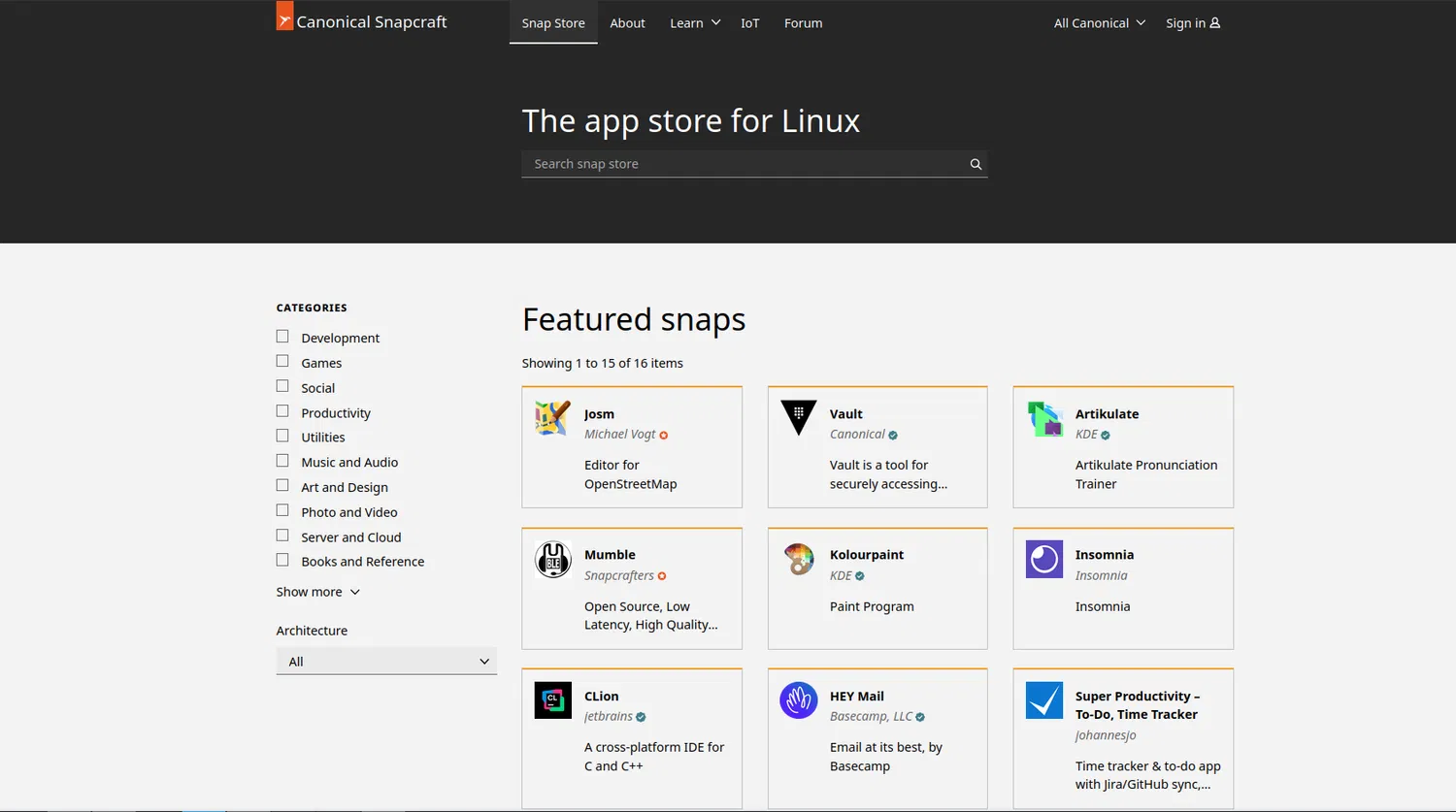The width and height of the screenshot is (1456, 812).
Task: Click the Sign in link
Action: [x=1192, y=23]
